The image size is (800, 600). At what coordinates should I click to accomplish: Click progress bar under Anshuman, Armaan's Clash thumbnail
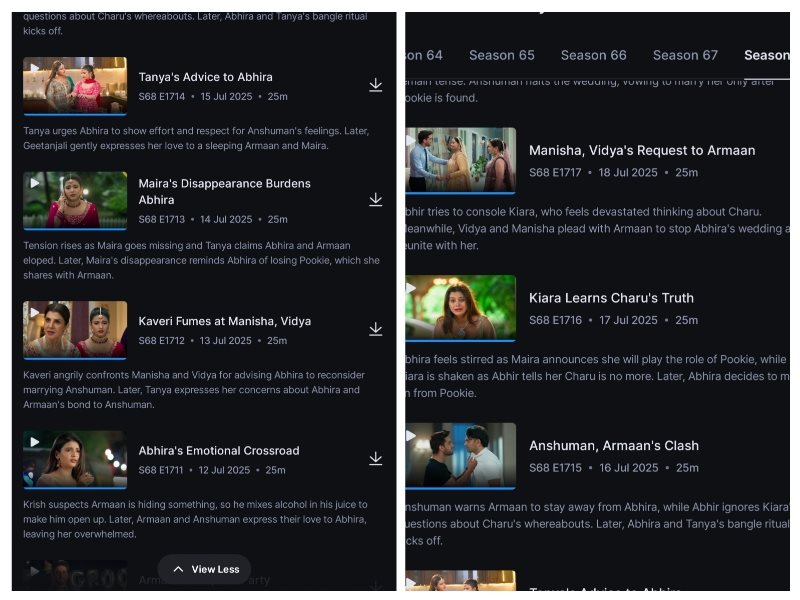[x=461, y=489]
